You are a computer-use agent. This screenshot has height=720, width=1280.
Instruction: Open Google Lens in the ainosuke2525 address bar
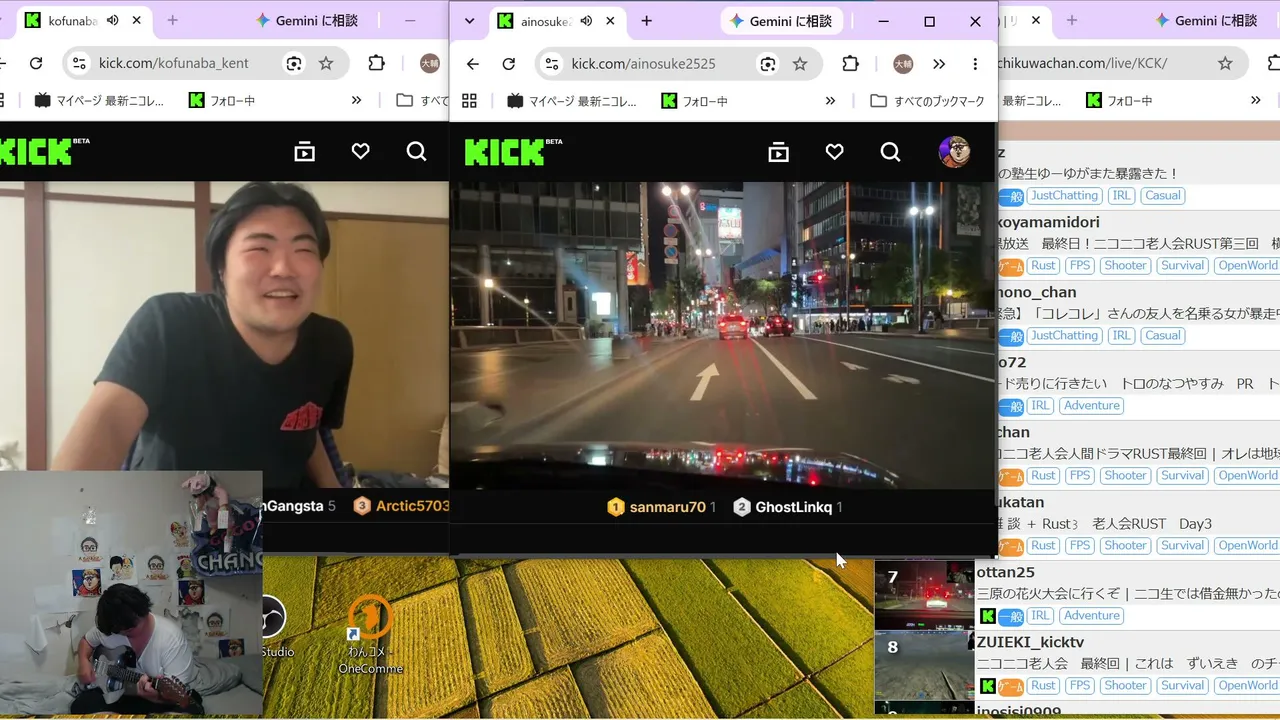[x=768, y=64]
